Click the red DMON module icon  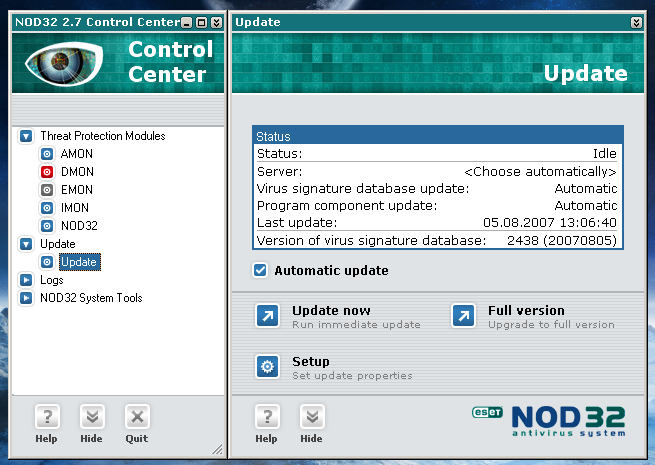[x=47, y=172]
